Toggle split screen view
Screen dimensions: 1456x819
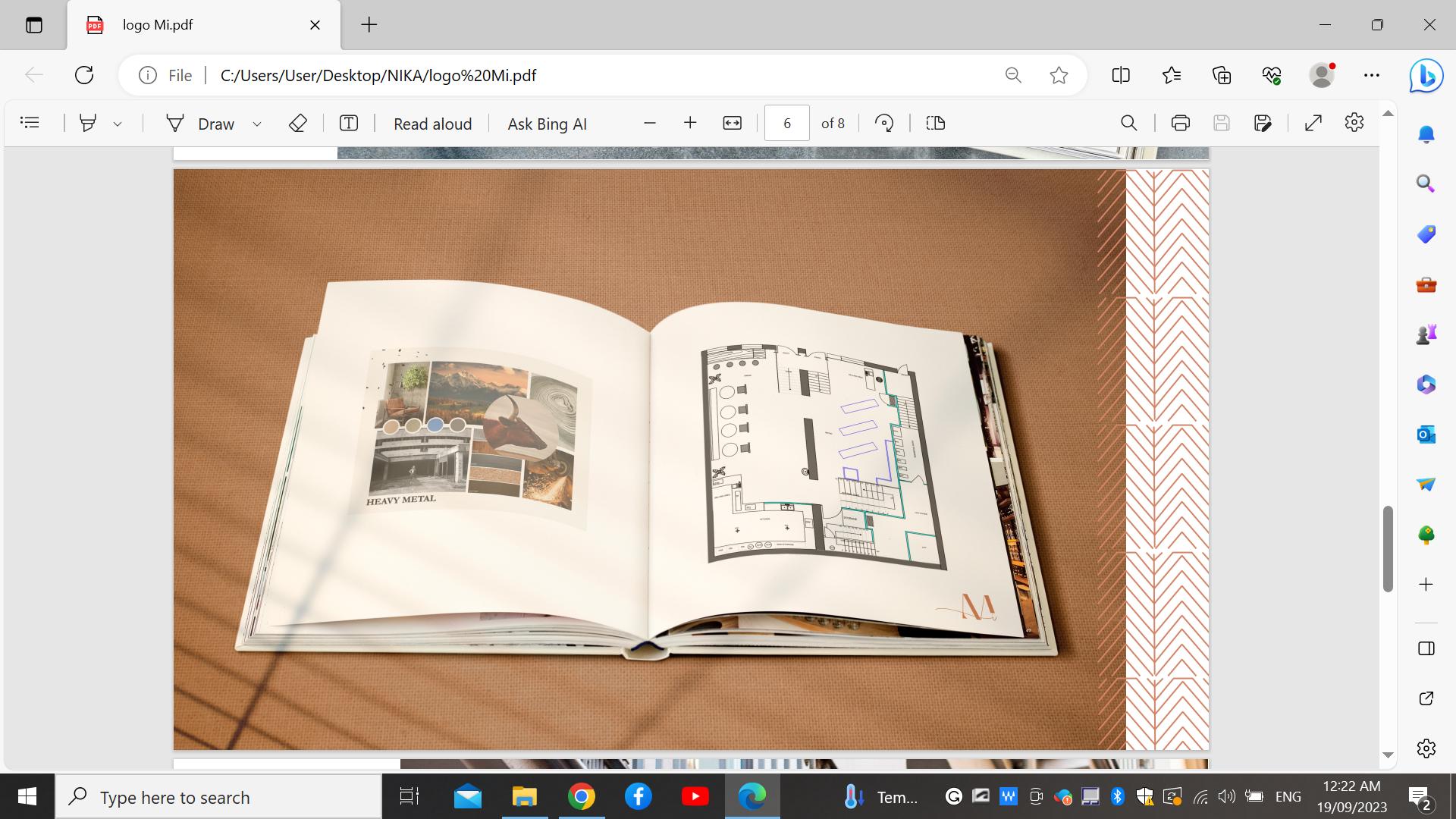click(x=1120, y=75)
